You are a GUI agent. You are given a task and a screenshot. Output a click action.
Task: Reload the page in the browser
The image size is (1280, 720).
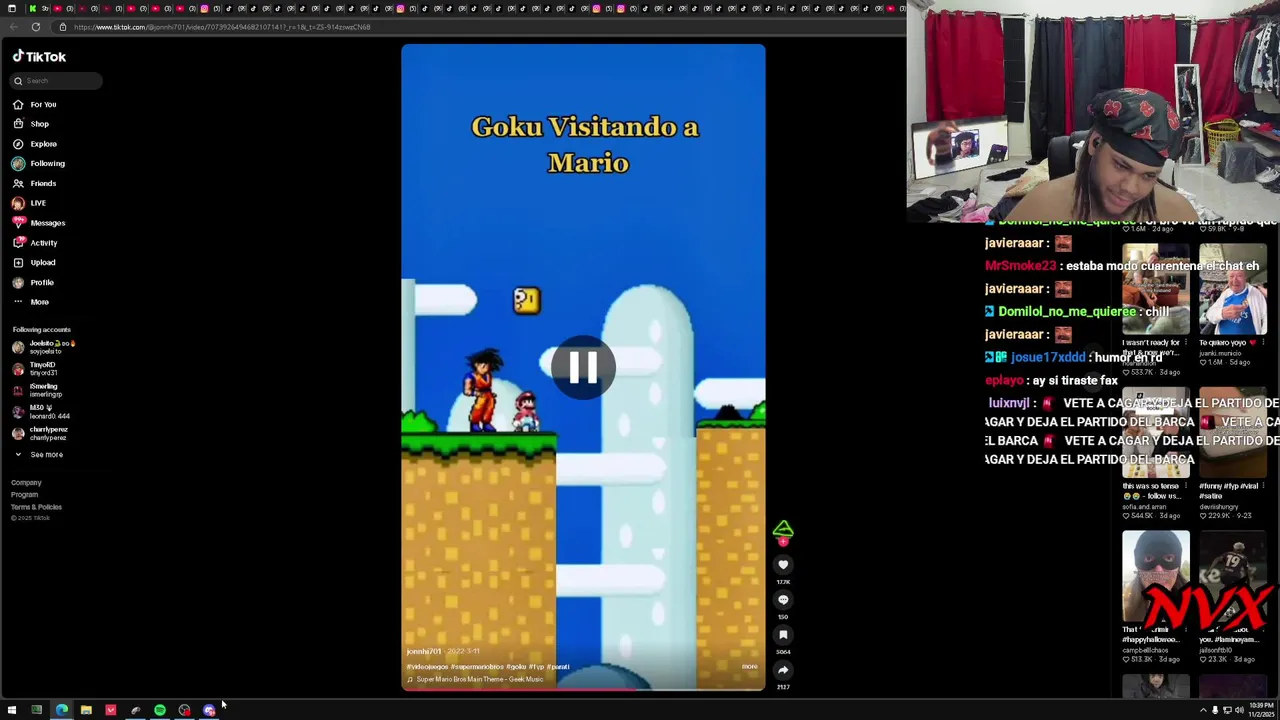(36, 27)
